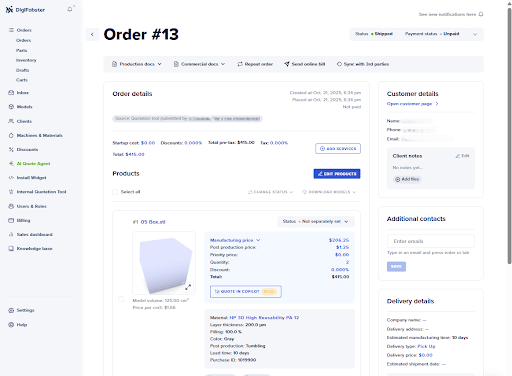Open Parts in the sidebar
Viewport: 512px width, 376px height.
pos(21,50)
